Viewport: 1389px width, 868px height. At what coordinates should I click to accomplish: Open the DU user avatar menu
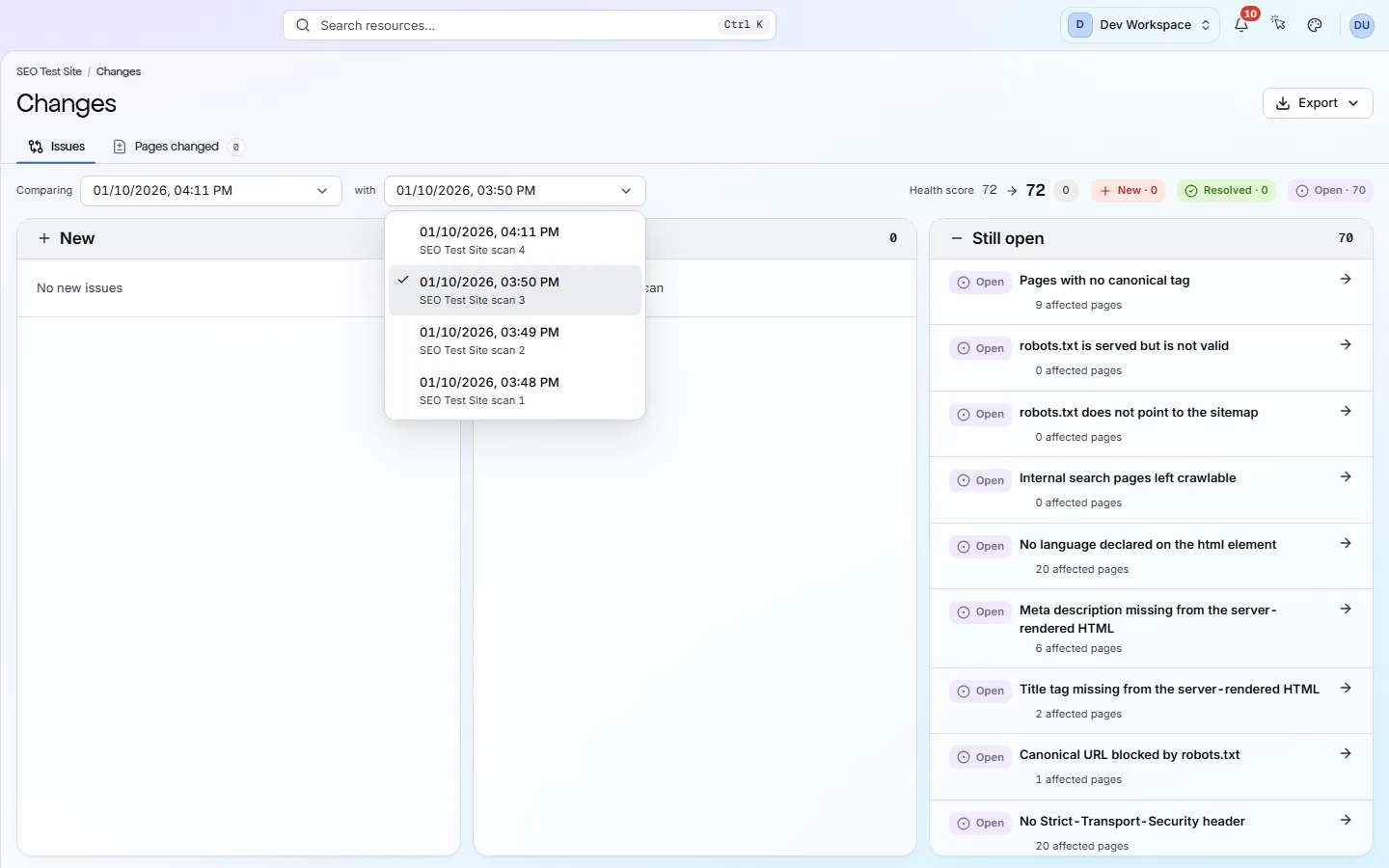tap(1362, 25)
